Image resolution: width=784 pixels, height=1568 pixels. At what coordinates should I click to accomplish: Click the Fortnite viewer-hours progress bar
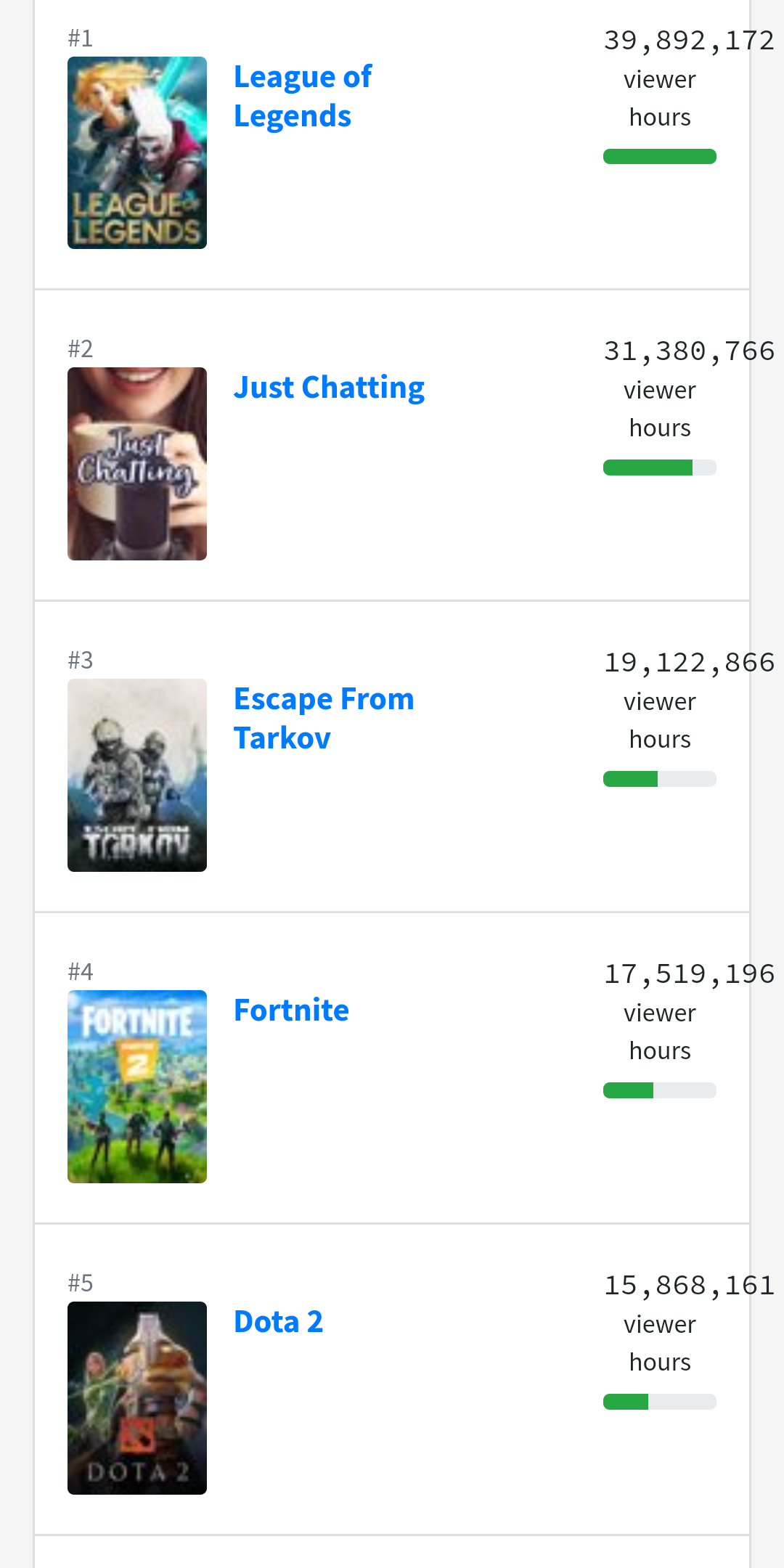tap(660, 1090)
